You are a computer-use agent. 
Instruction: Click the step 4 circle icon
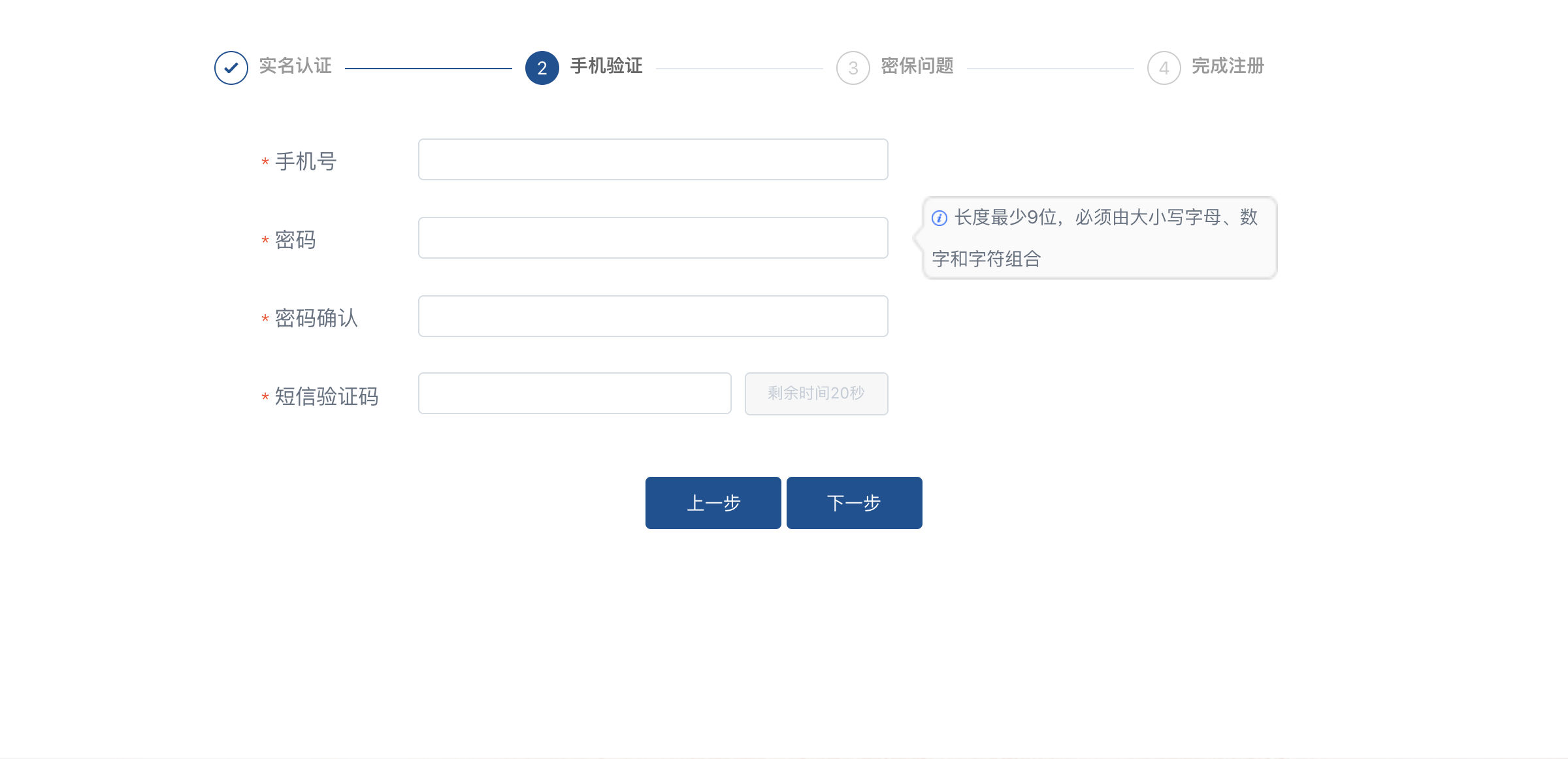[1164, 68]
